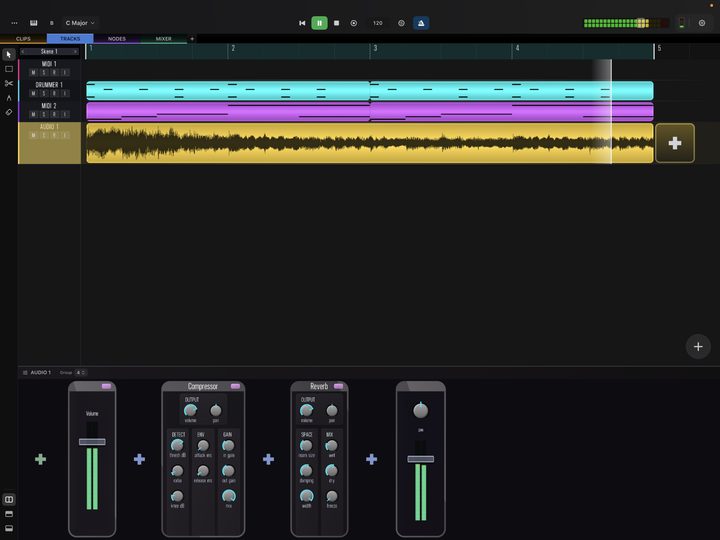Add device at start of chain (green plus)

tap(40, 459)
